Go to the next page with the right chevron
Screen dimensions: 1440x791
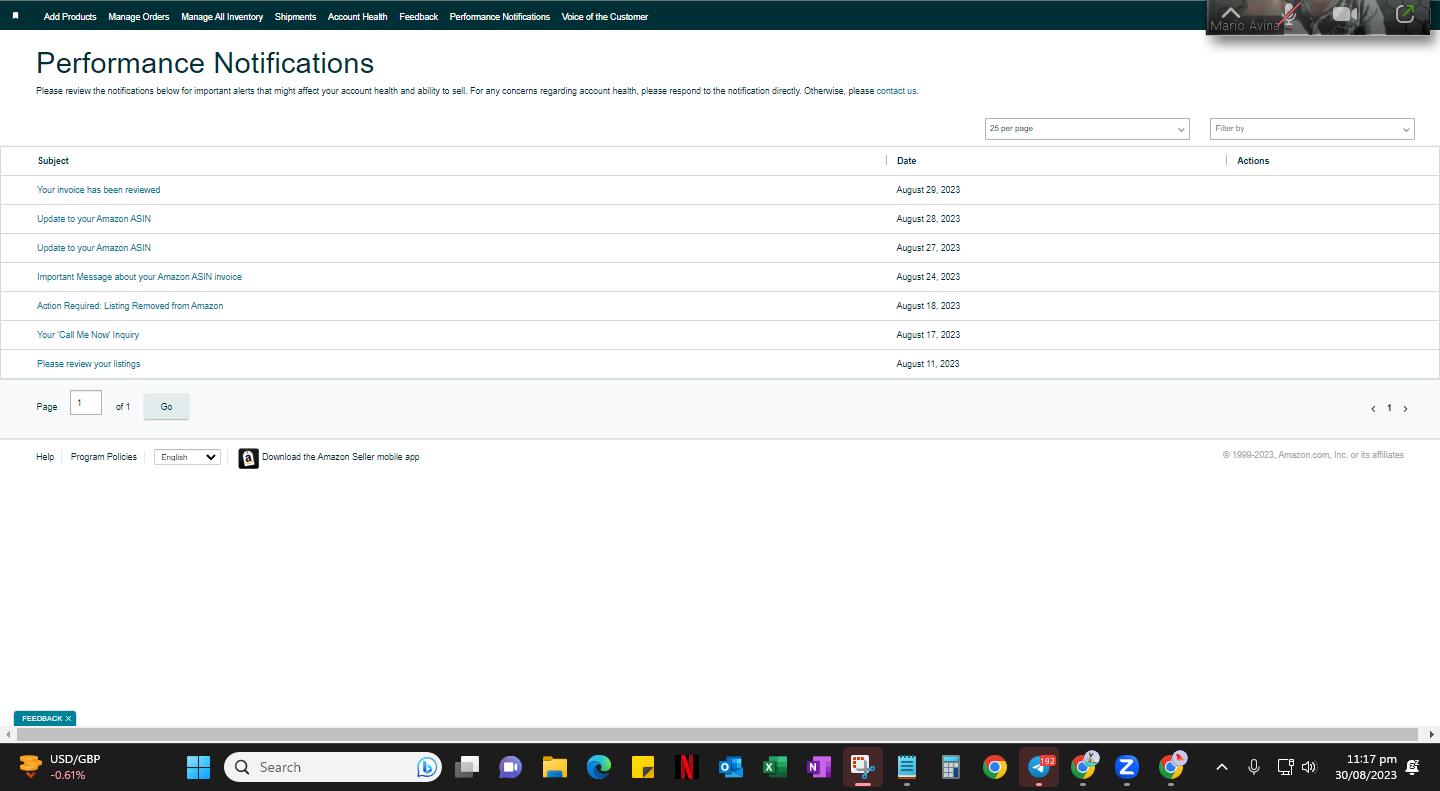tap(1405, 409)
